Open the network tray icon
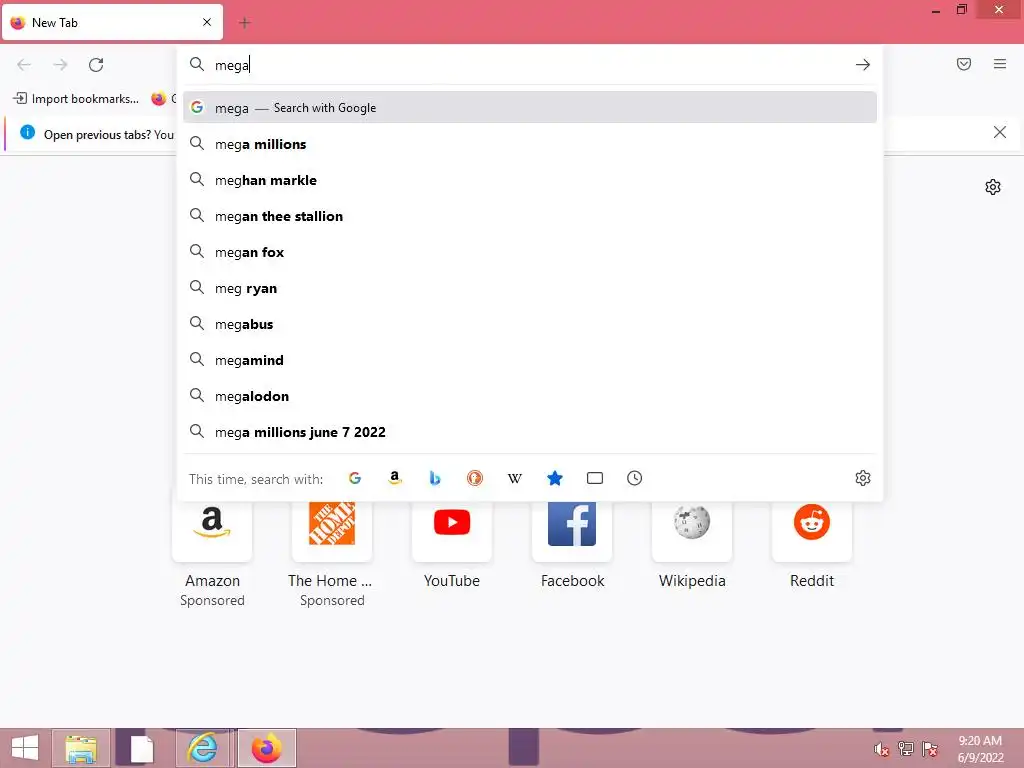Screen dimensions: 1024x768 906,749
